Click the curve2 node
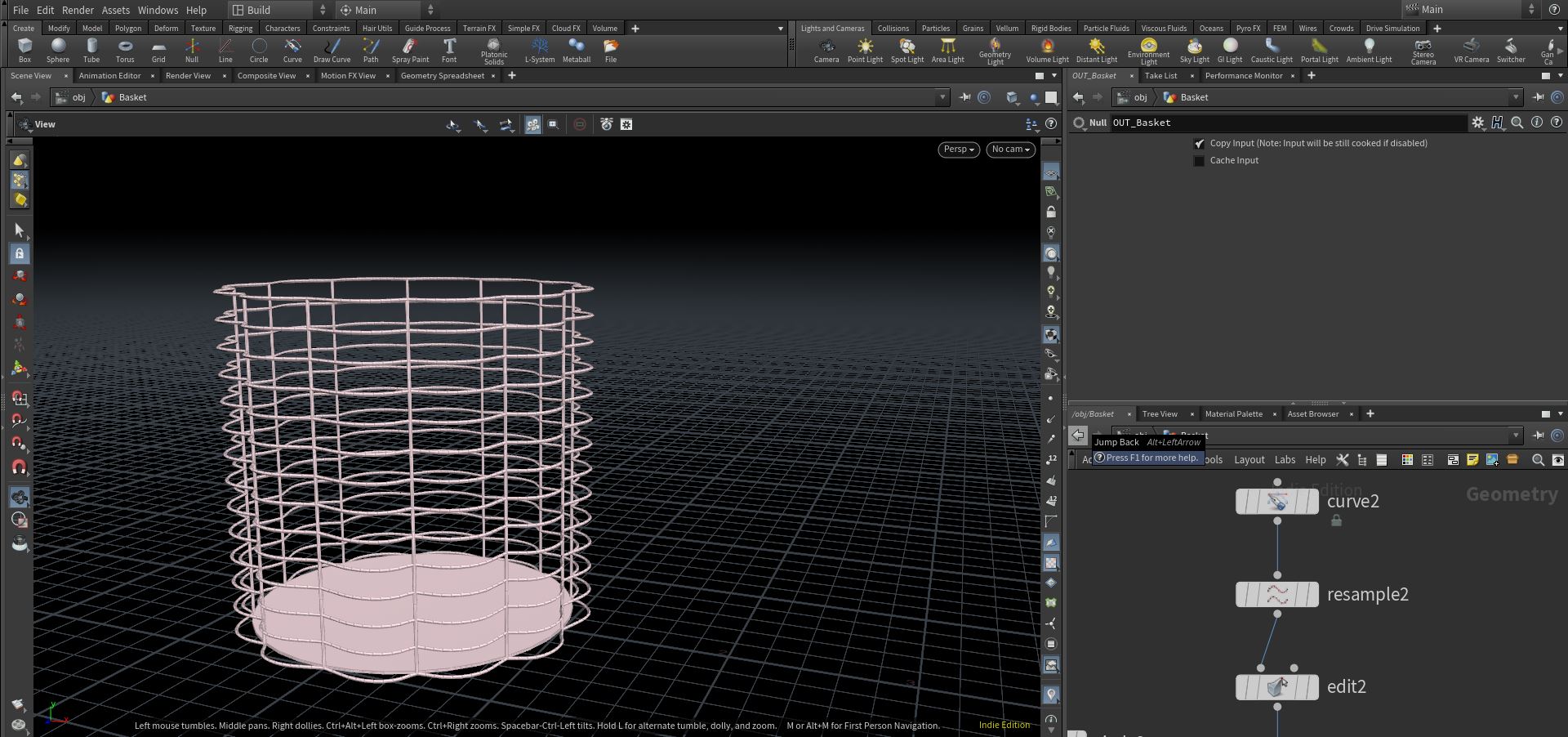The height and width of the screenshot is (737, 1568). [1277, 502]
